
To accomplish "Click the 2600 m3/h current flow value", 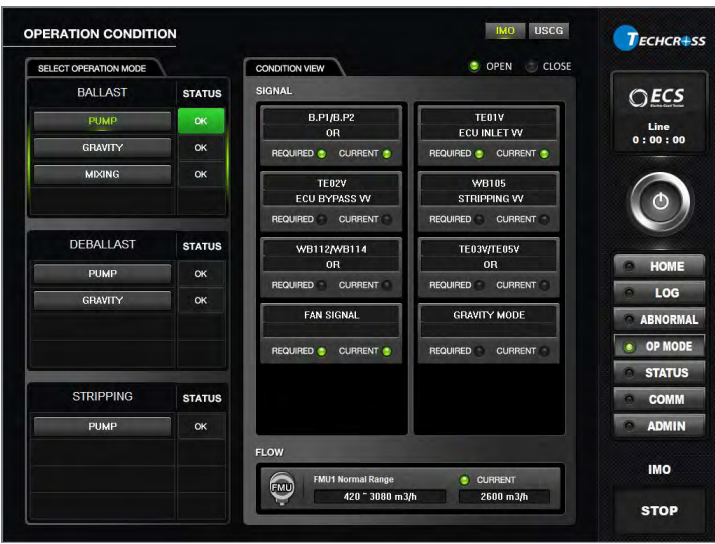I will coord(504,497).
